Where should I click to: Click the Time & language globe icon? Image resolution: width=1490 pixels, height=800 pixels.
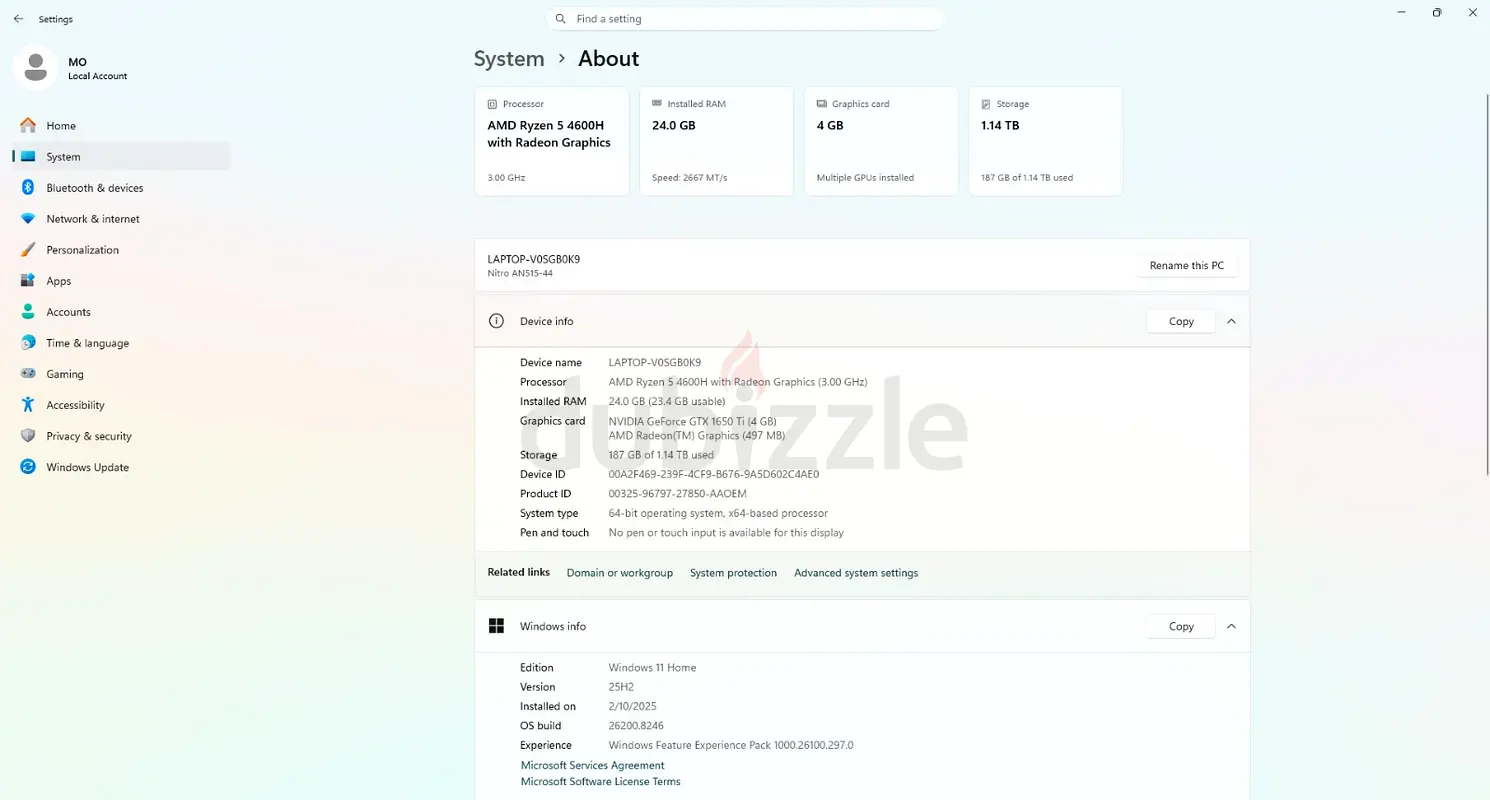28,343
